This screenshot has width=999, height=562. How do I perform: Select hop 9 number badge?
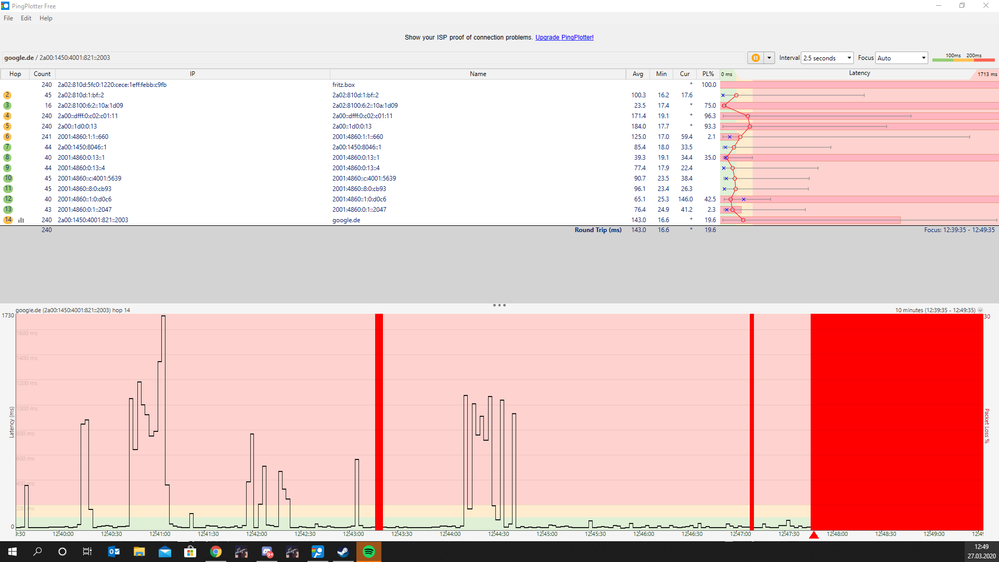click(x=8, y=168)
